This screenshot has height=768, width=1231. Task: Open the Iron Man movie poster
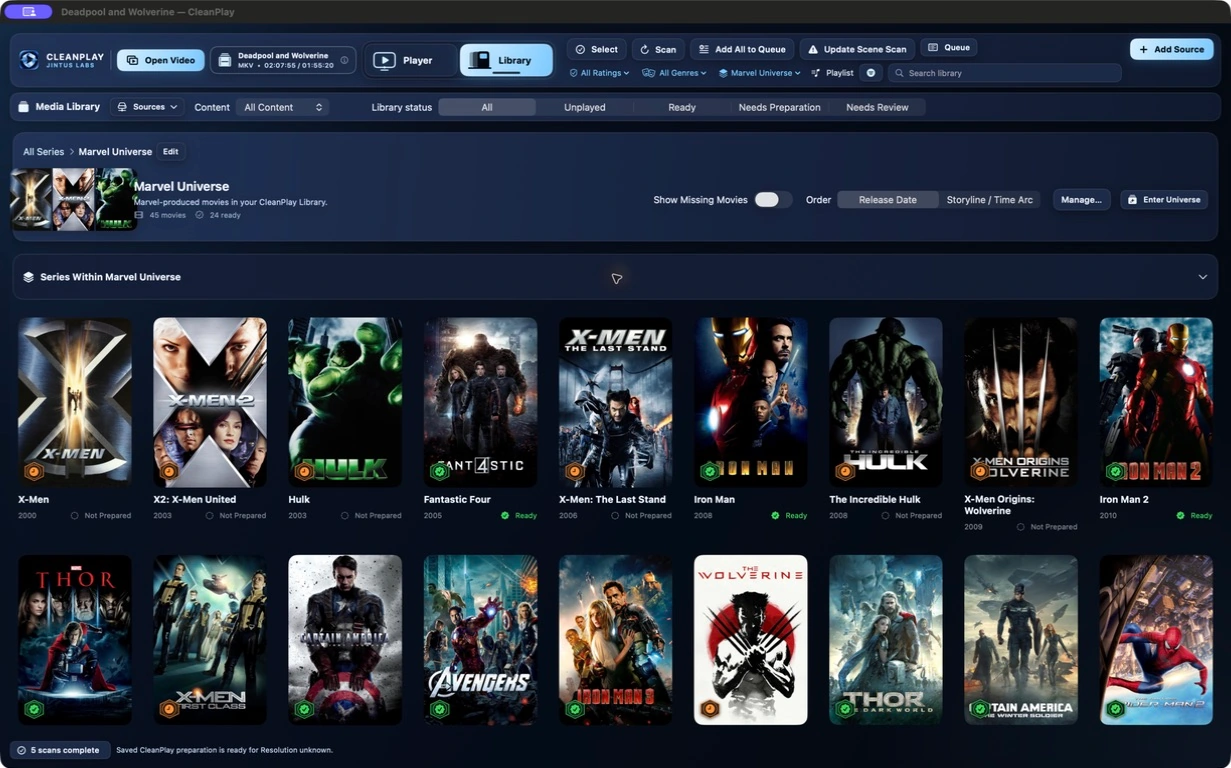751,402
